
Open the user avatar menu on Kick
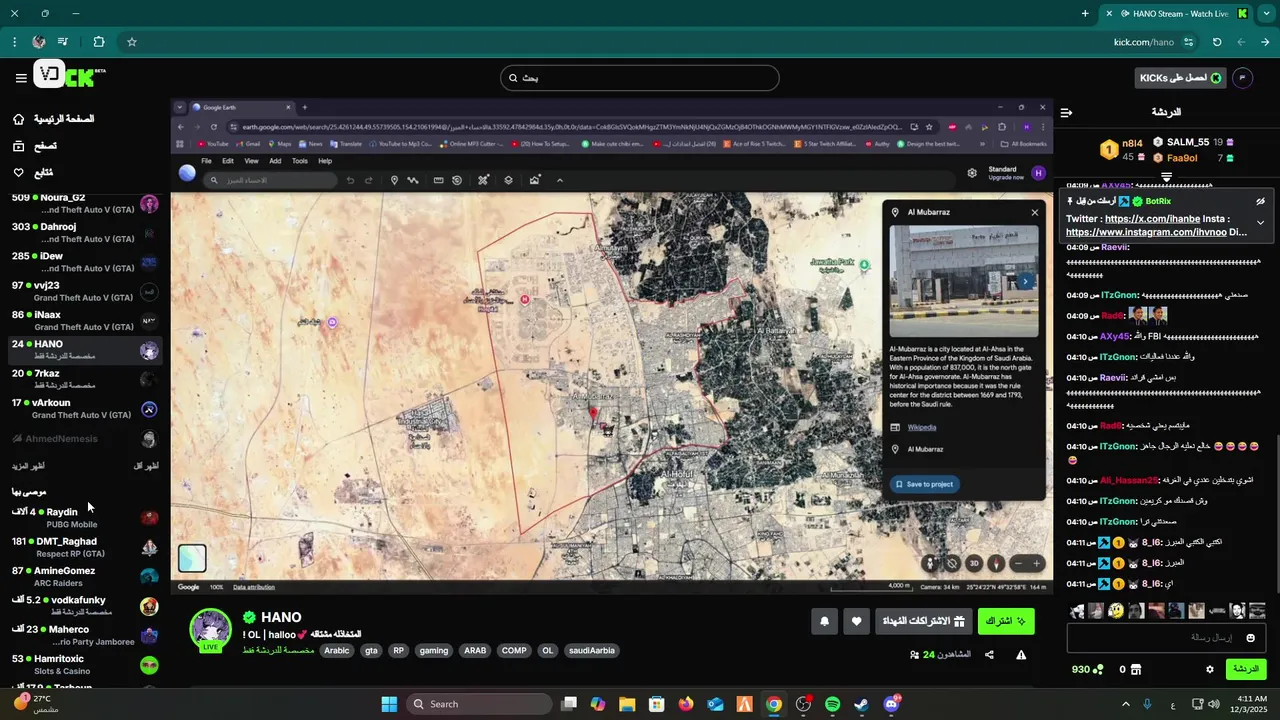[x=1243, y=78]
